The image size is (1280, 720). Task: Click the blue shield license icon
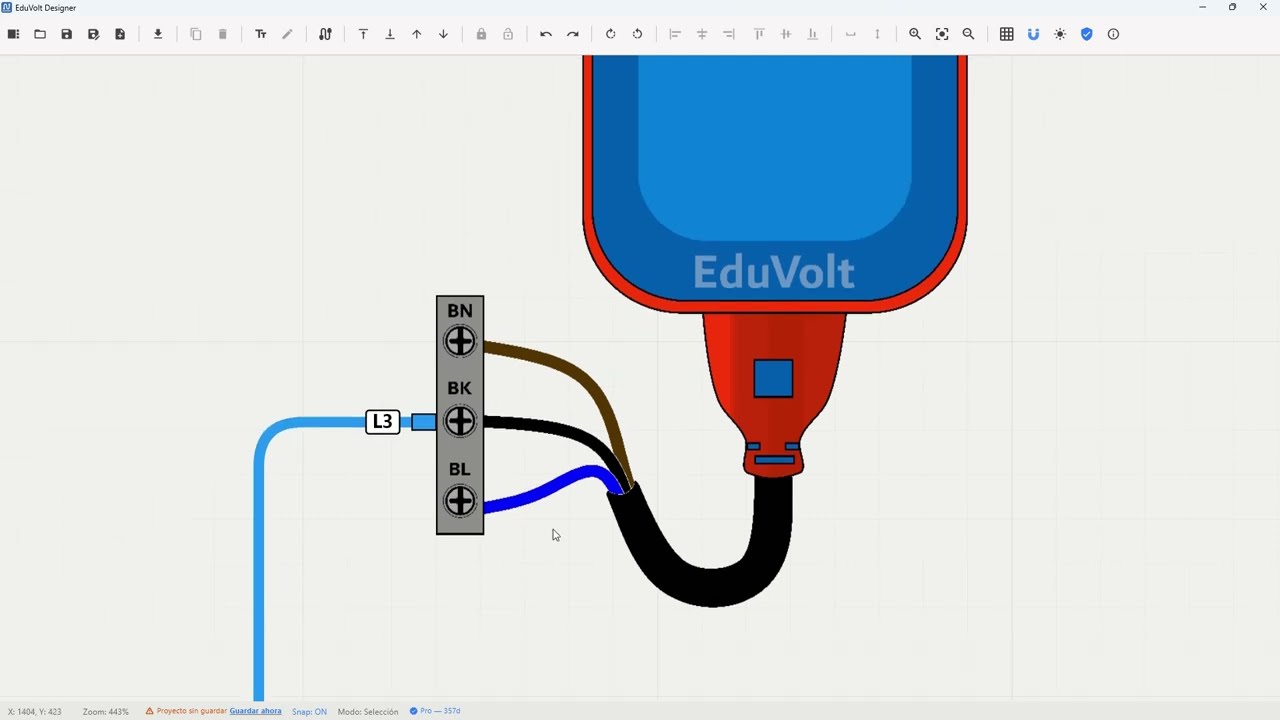(x=1087, y=34)
